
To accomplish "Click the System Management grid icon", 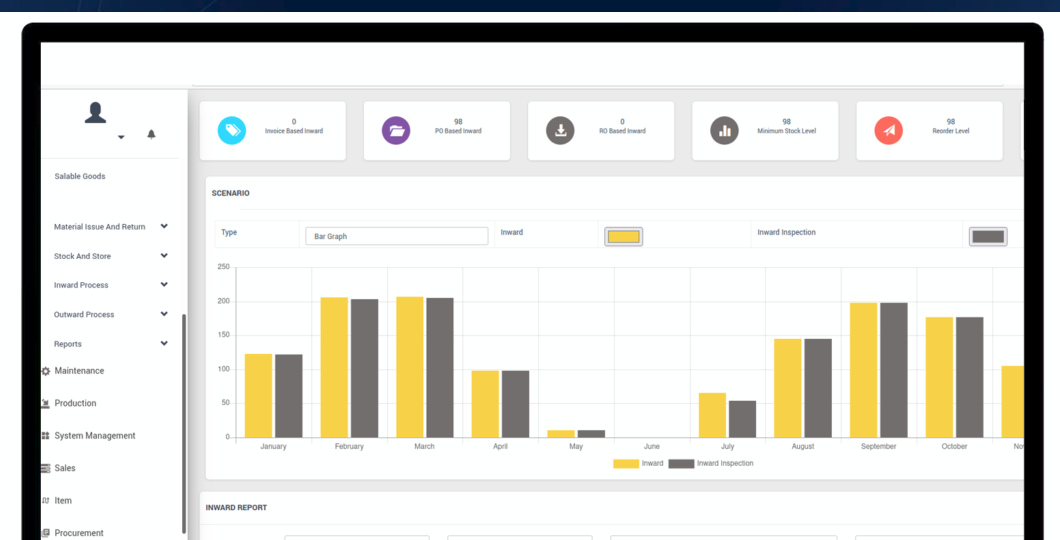I will coord(45,436).
